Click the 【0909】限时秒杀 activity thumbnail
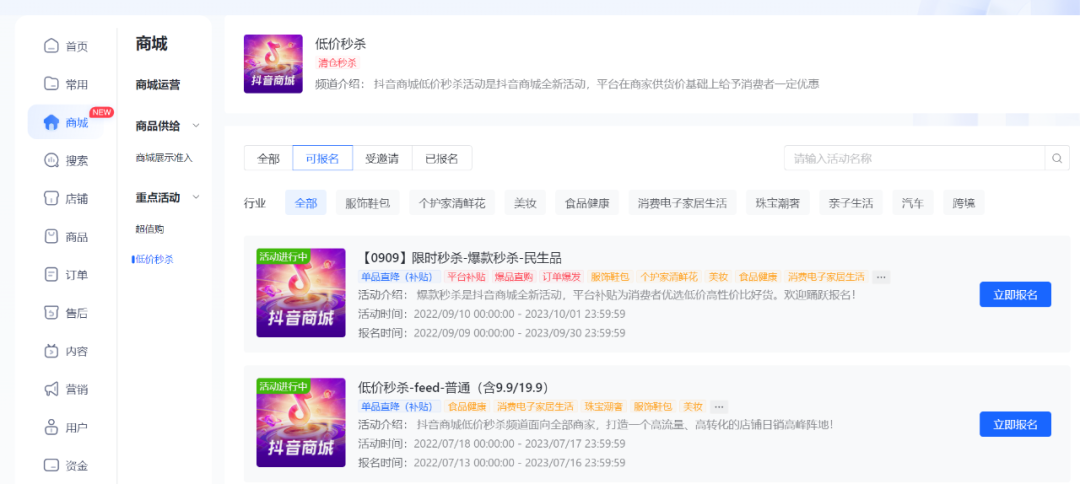 click(301, 293)
